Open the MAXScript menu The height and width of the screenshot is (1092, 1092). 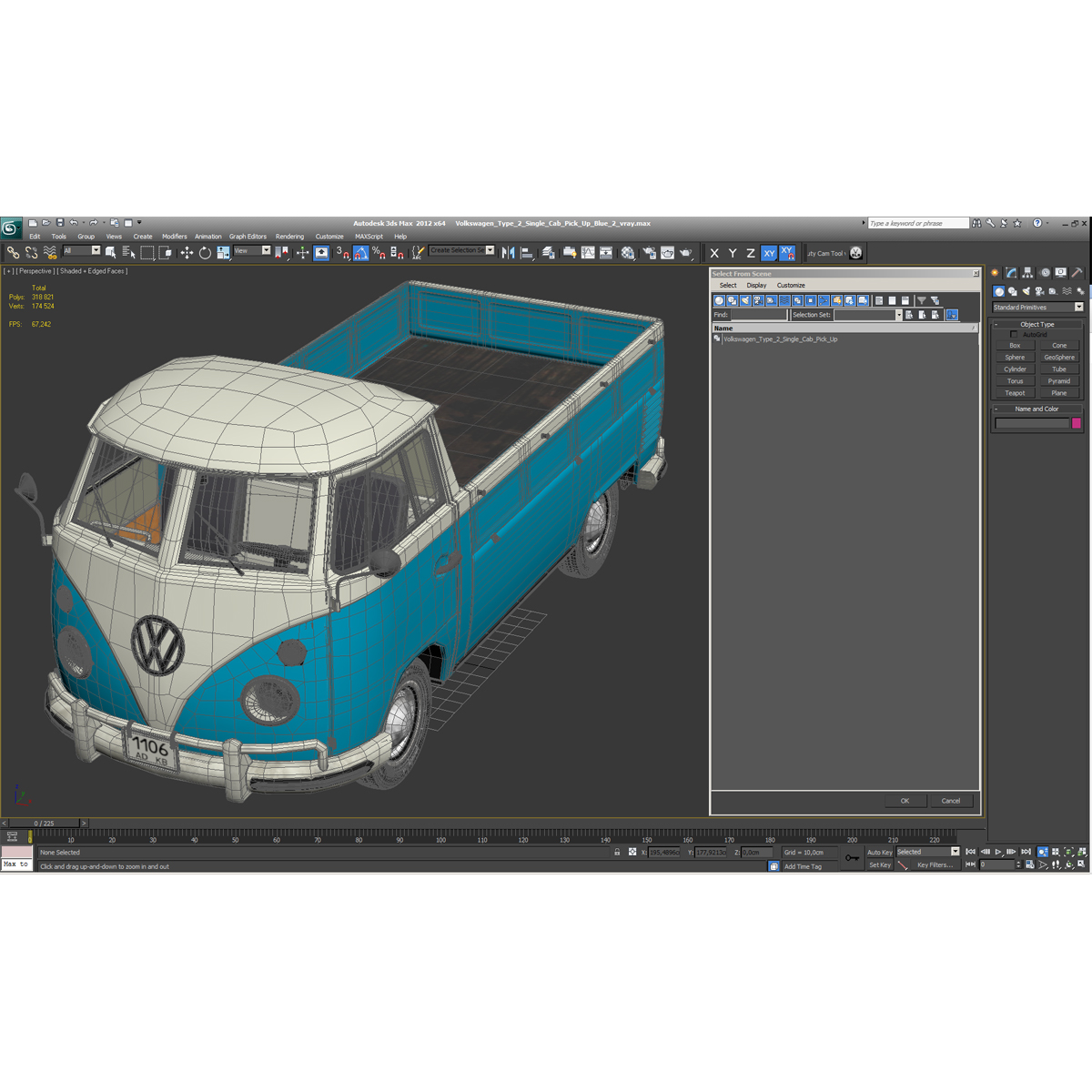369,237
